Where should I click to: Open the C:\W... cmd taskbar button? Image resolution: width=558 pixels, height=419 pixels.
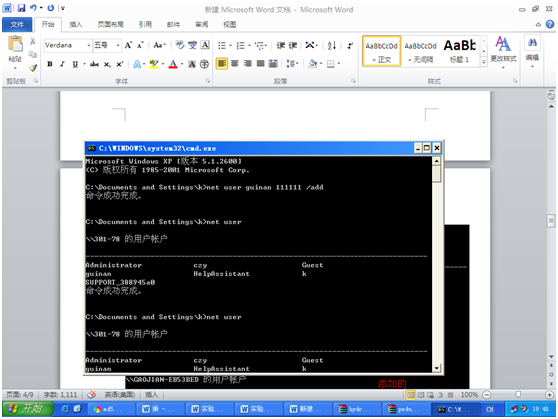click(455, 409)
